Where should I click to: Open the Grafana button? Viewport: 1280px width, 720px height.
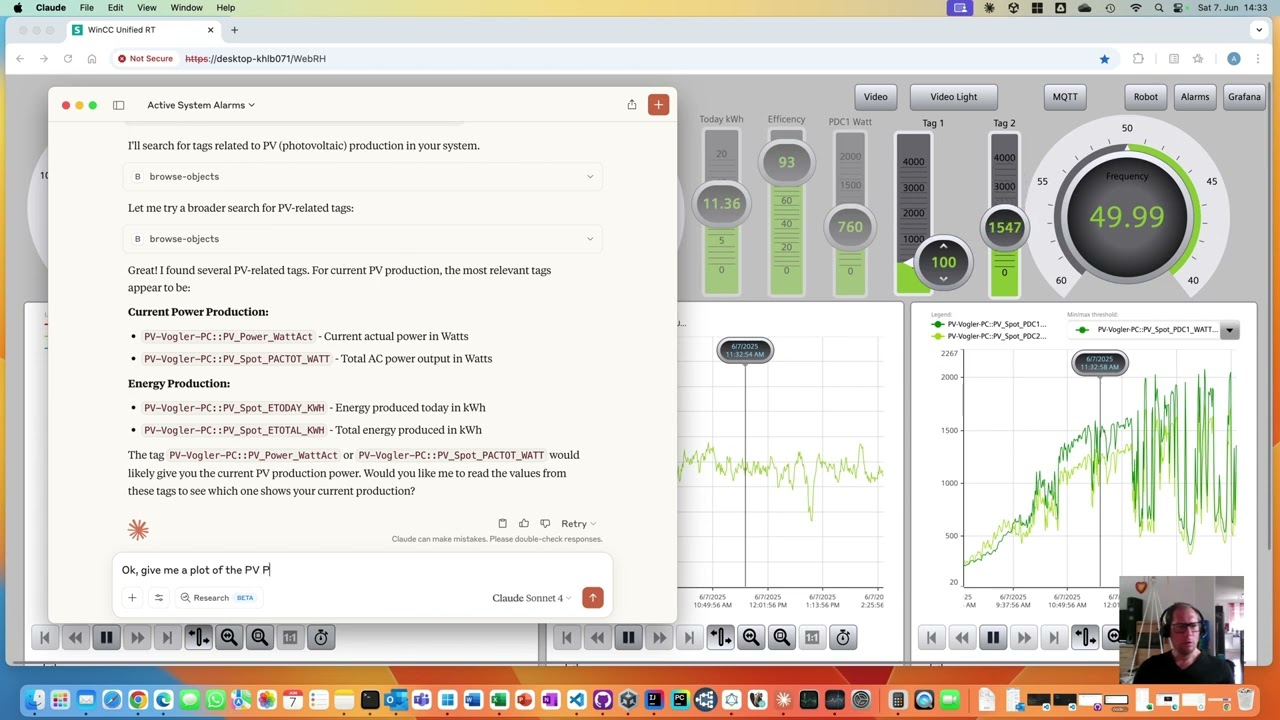[x=1244, y=97]
